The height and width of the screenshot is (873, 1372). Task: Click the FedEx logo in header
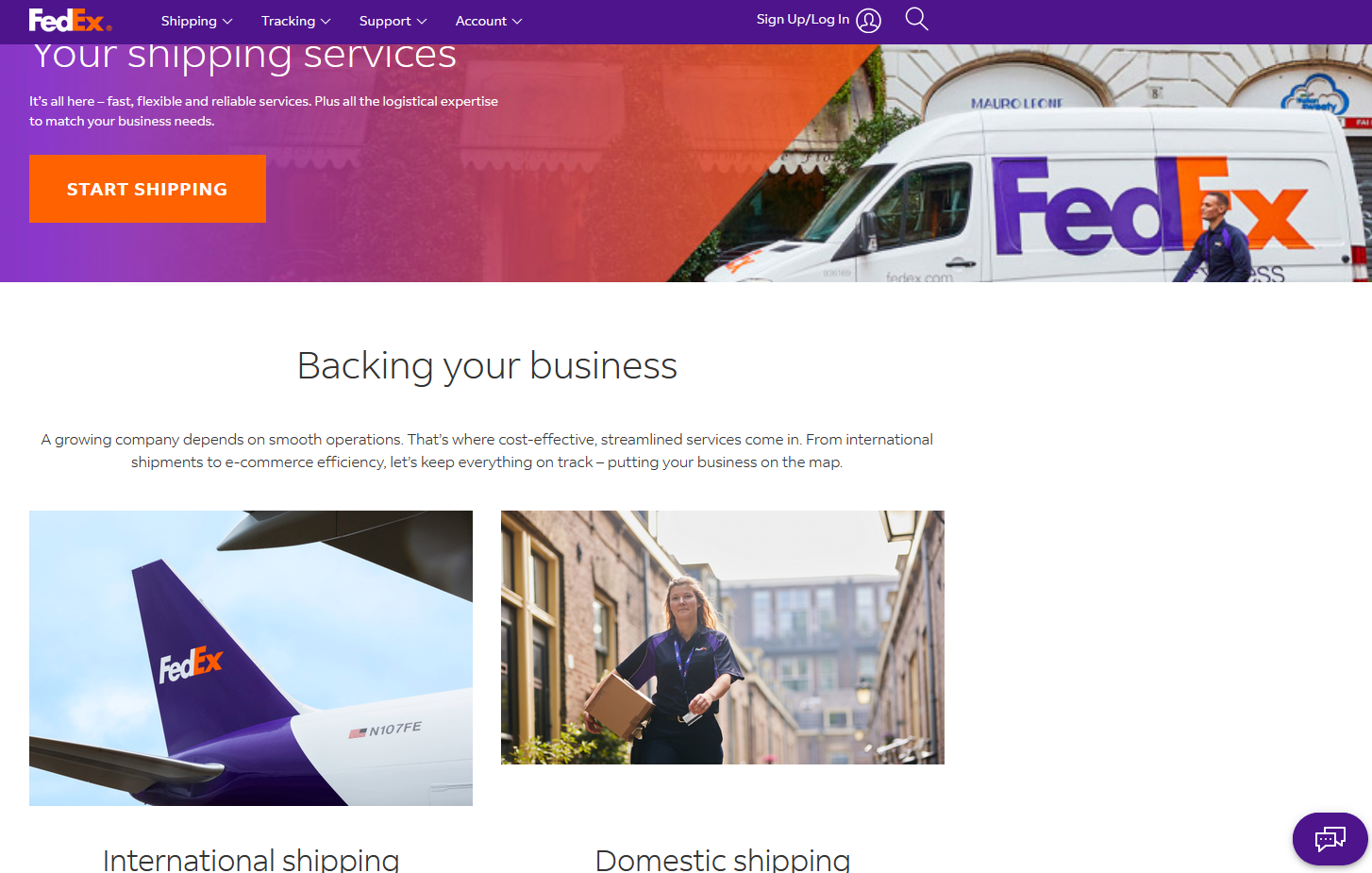70,20
